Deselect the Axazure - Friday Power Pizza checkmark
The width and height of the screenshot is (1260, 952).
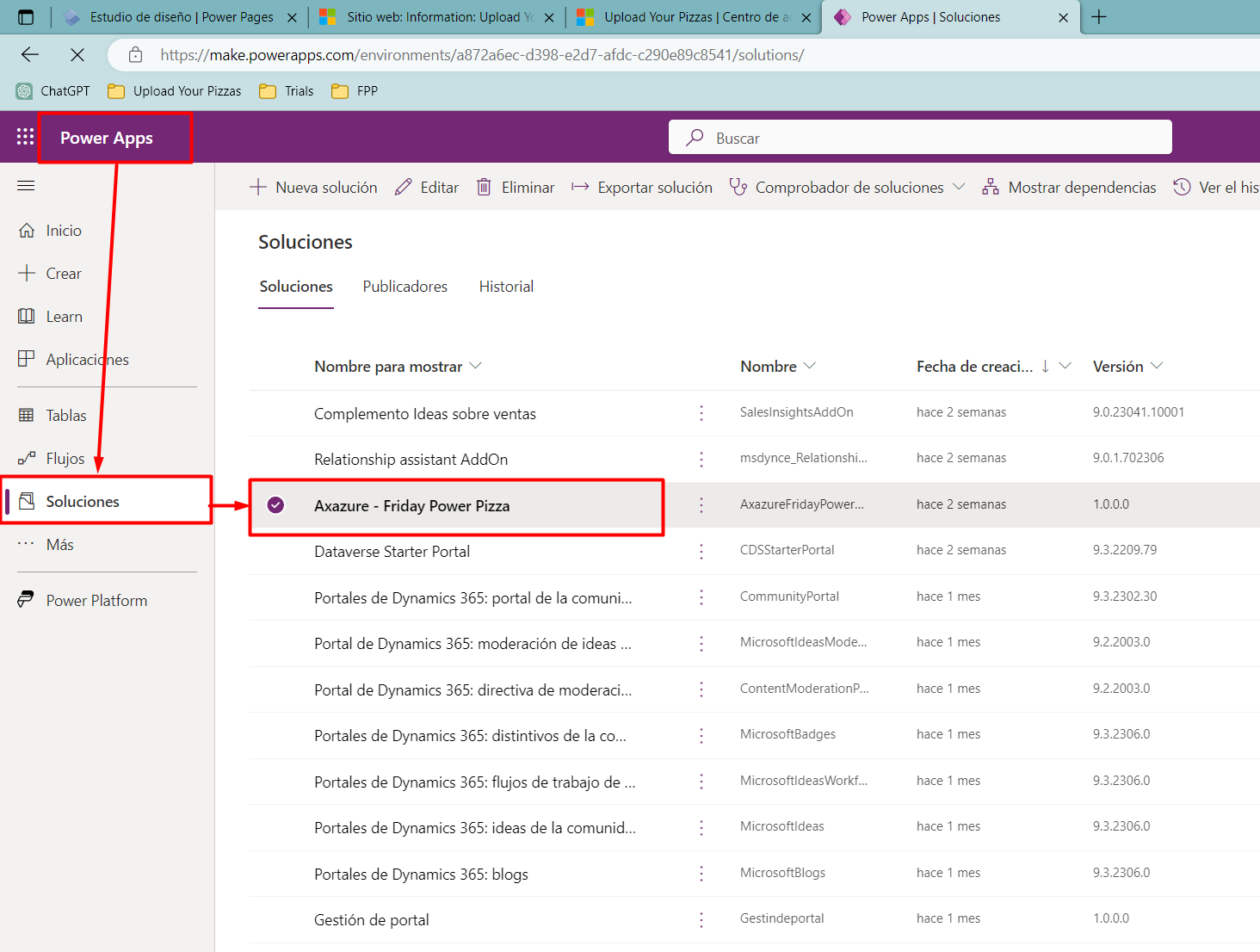[x=275, y=505]
